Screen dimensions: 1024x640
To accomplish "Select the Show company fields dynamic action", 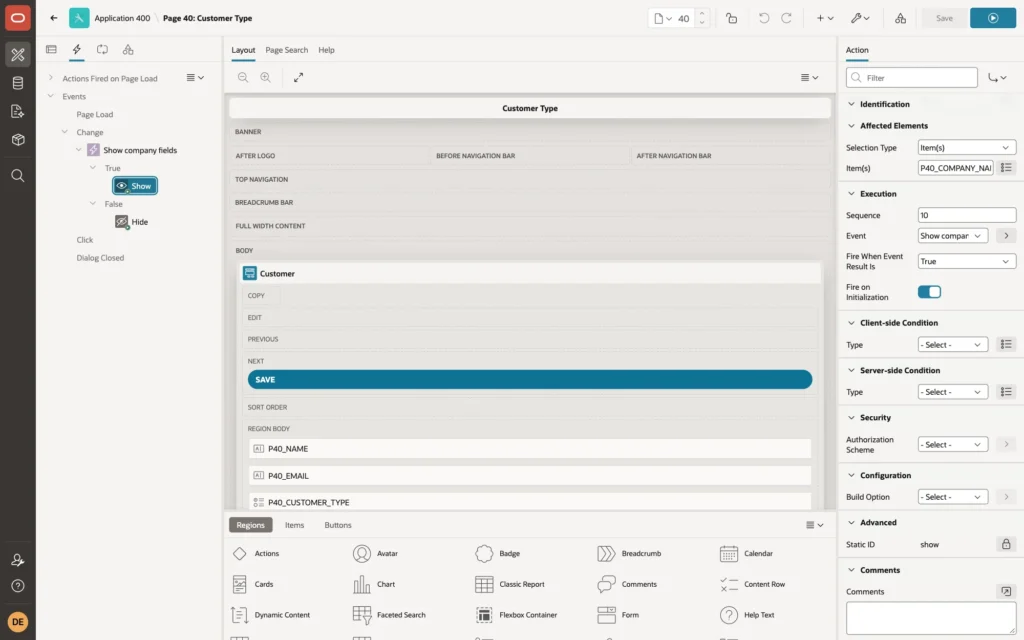I will click(140, 150).
